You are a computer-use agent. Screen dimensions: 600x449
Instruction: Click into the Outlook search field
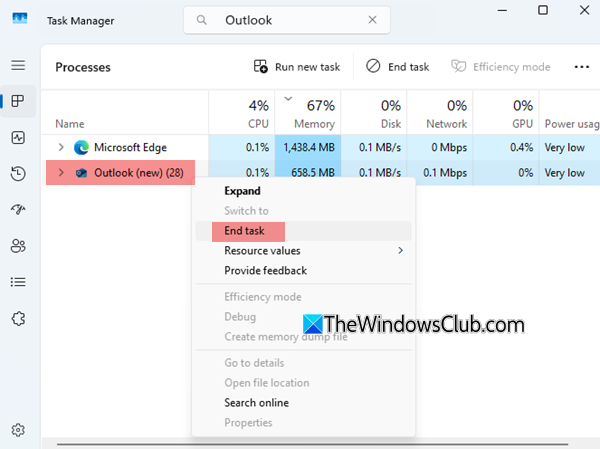pyautogui.click(x=287, y=20)
